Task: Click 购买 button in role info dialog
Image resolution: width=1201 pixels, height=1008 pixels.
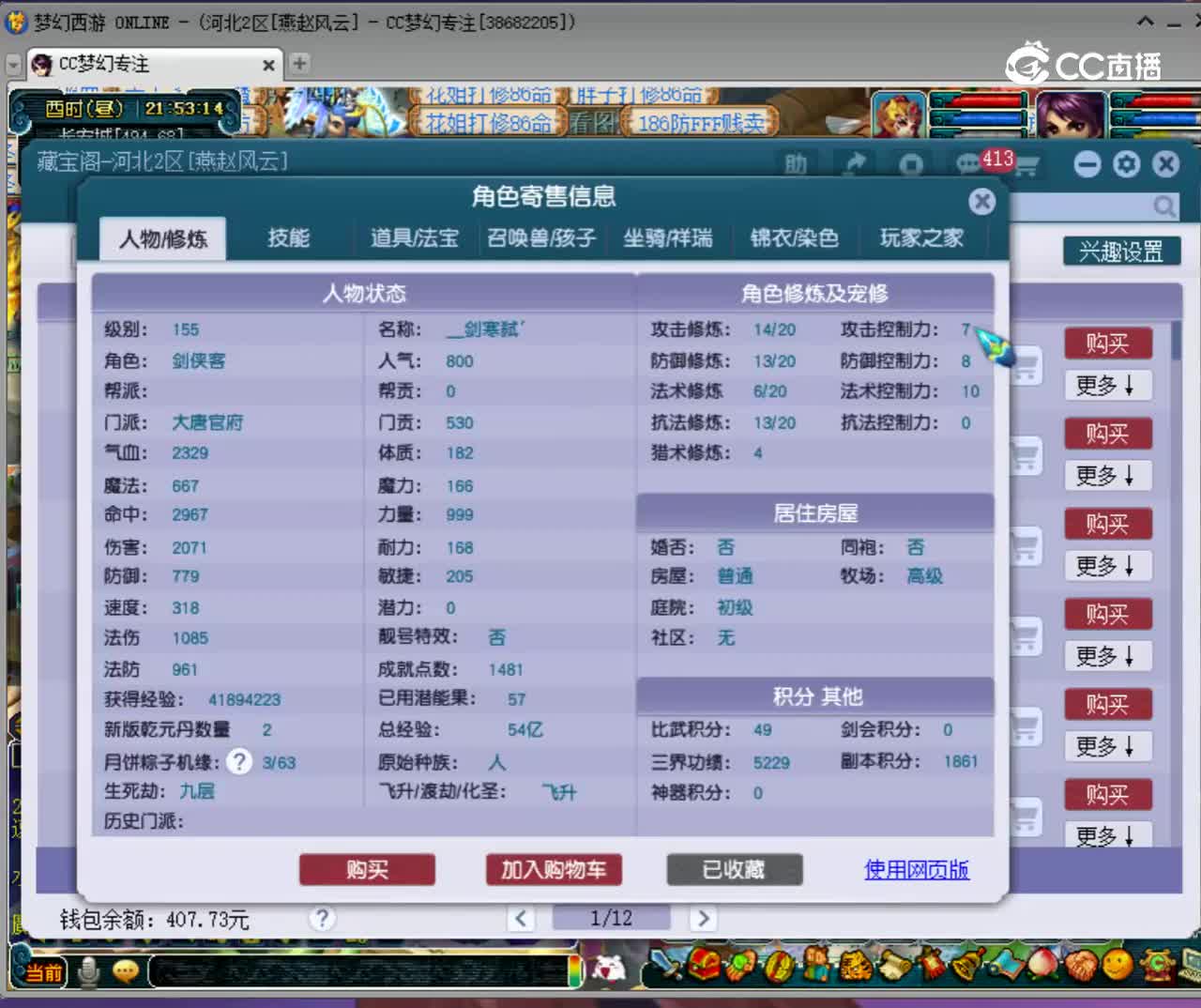Action: (x=367, y=869)
